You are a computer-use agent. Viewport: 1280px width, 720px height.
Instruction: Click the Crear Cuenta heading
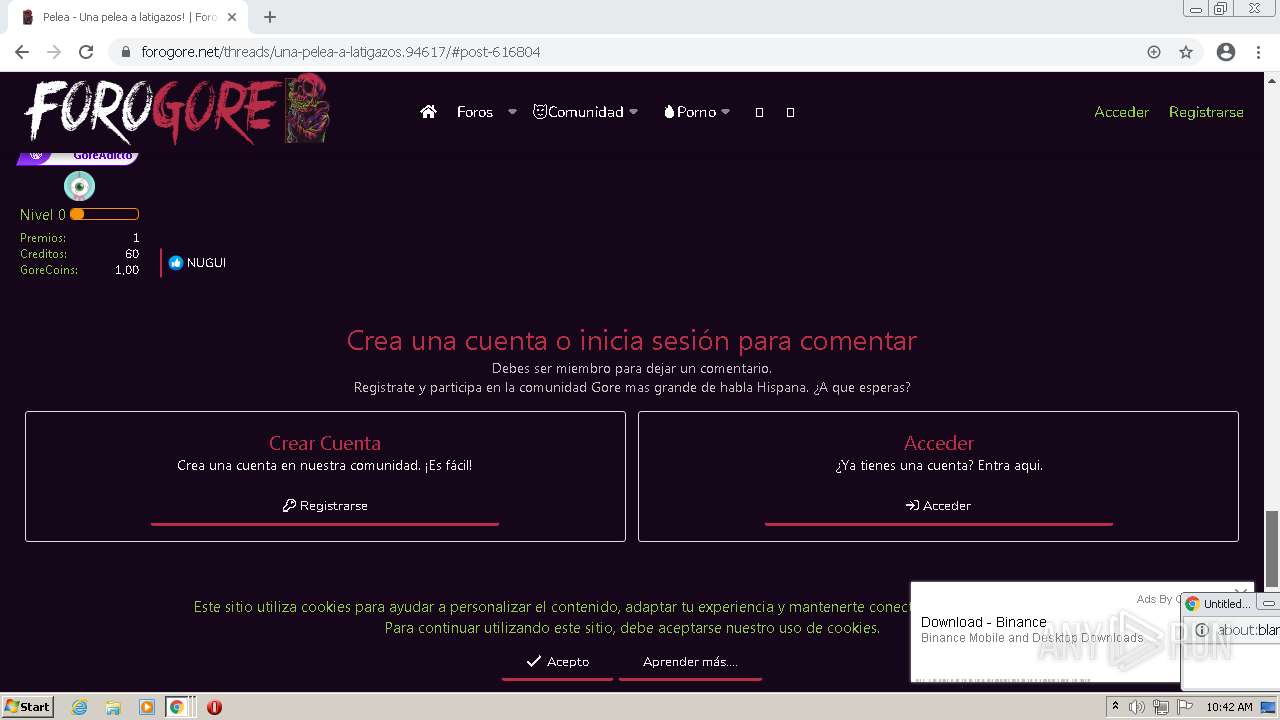click(325, 443)
